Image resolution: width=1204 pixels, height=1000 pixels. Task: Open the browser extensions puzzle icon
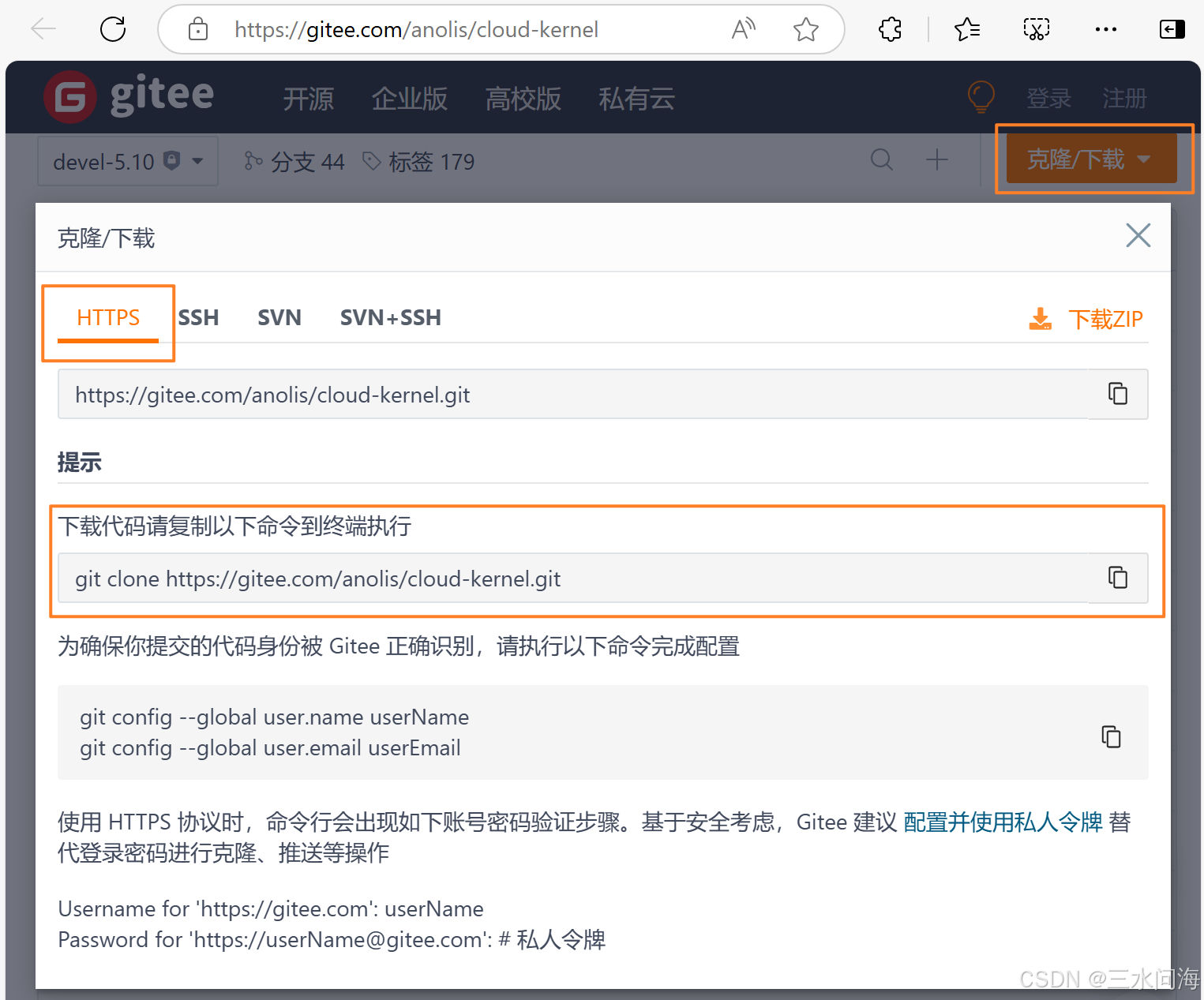coord(890,29)
